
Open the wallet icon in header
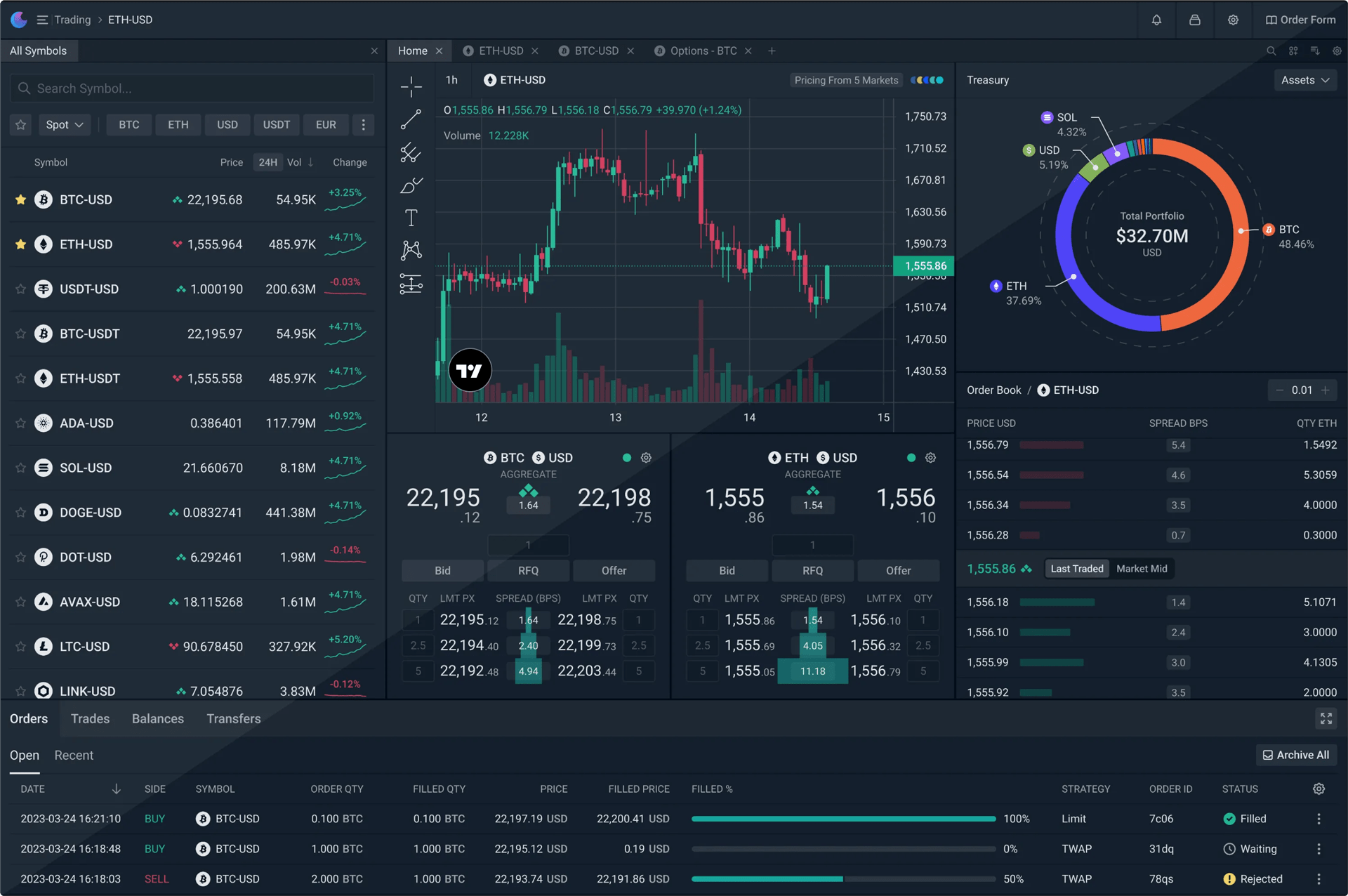coord(1194,20)
